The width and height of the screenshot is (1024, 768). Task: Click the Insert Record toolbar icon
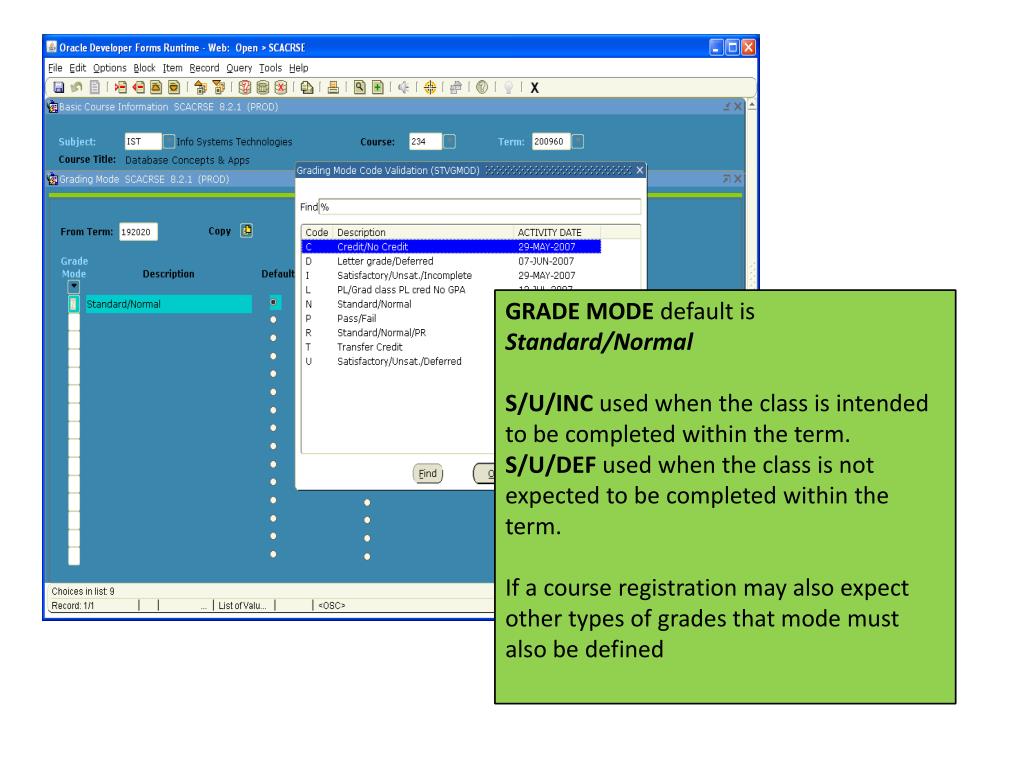[120, 87]
